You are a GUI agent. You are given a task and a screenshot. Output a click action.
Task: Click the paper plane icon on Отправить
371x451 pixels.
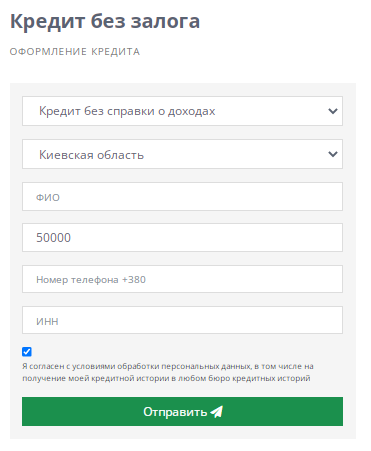[217, 412]
